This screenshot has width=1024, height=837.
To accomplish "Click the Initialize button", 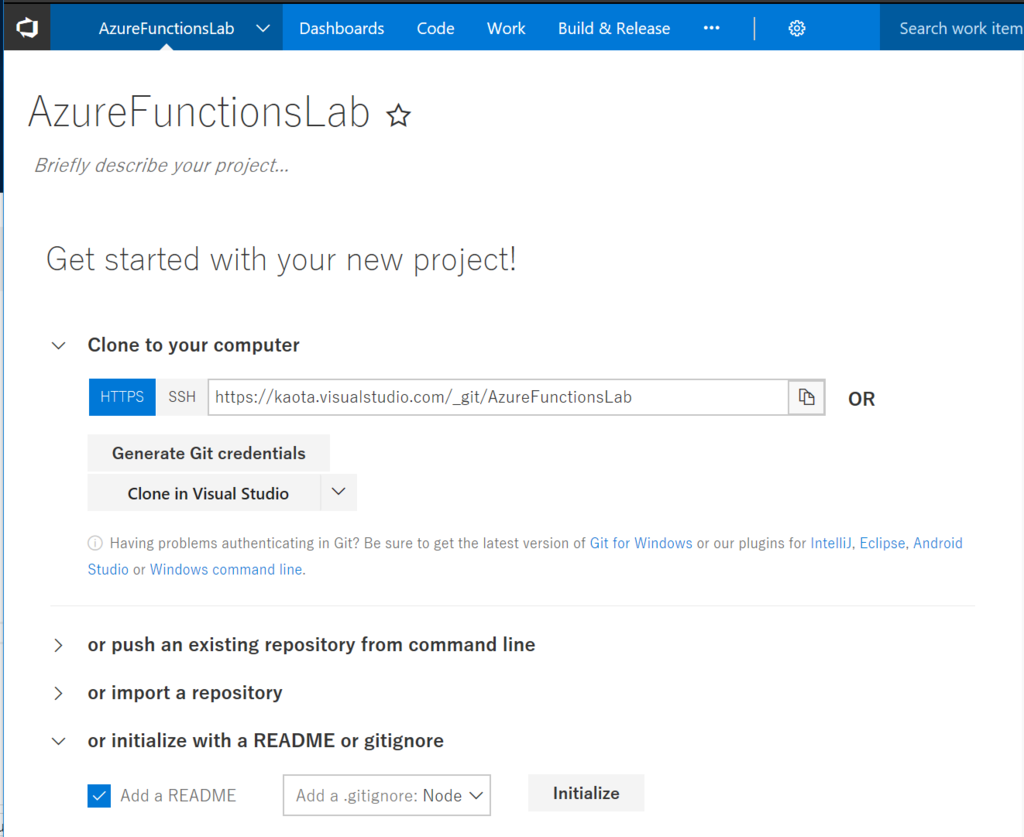I will pyautogui.click(x=586, y=793).
